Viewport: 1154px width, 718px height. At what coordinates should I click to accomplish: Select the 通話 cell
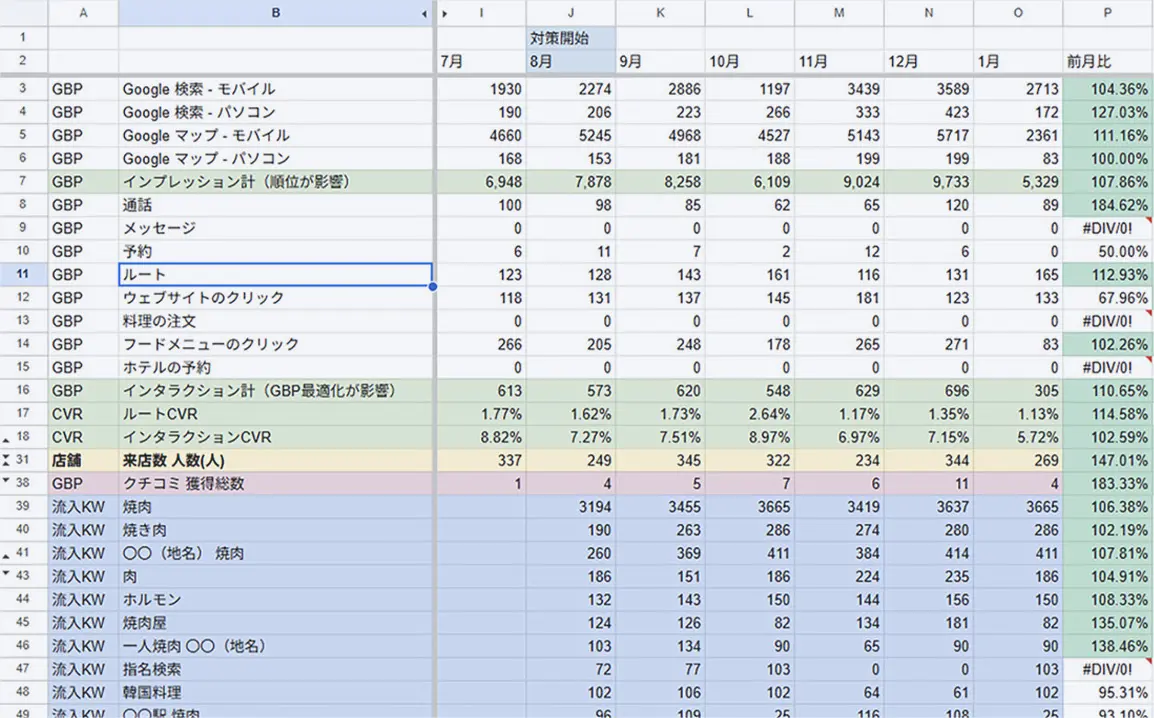click(275, 205)
